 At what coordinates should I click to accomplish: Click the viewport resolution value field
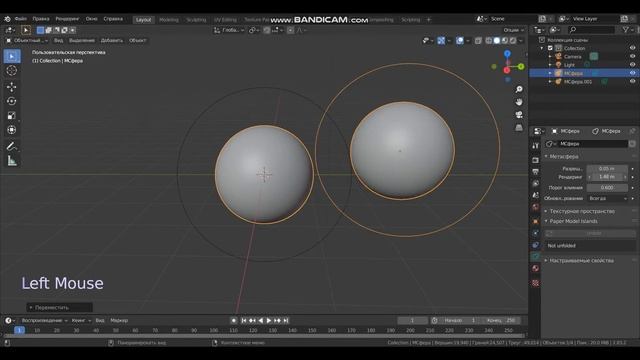(607, 169)
